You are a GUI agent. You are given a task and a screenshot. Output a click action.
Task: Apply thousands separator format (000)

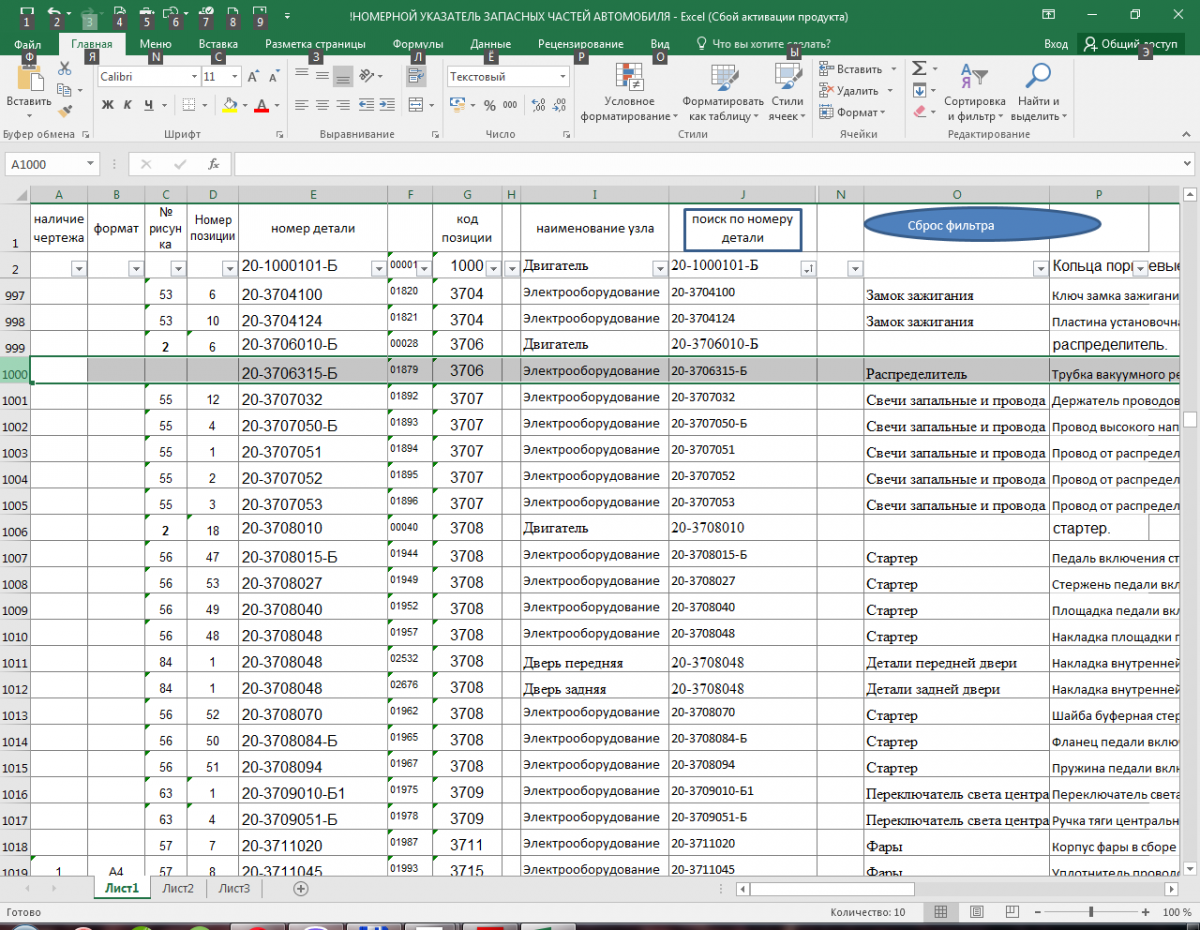tap(510, 105)
